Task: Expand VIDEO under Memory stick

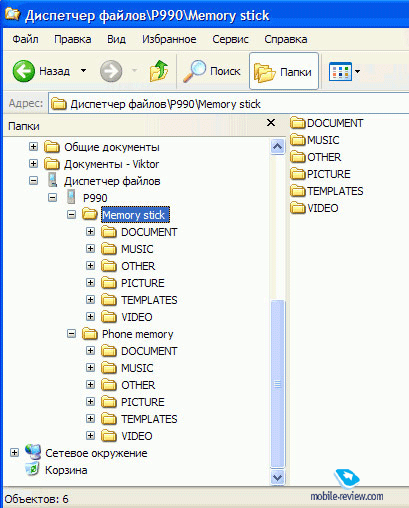Action: (90, 316)
